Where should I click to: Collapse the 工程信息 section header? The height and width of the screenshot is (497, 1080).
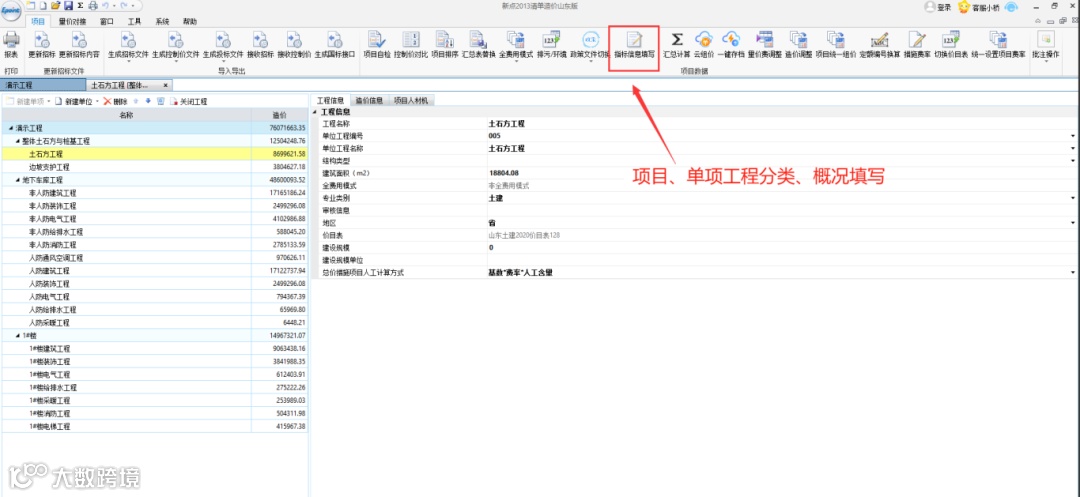[x=315, y=112]
